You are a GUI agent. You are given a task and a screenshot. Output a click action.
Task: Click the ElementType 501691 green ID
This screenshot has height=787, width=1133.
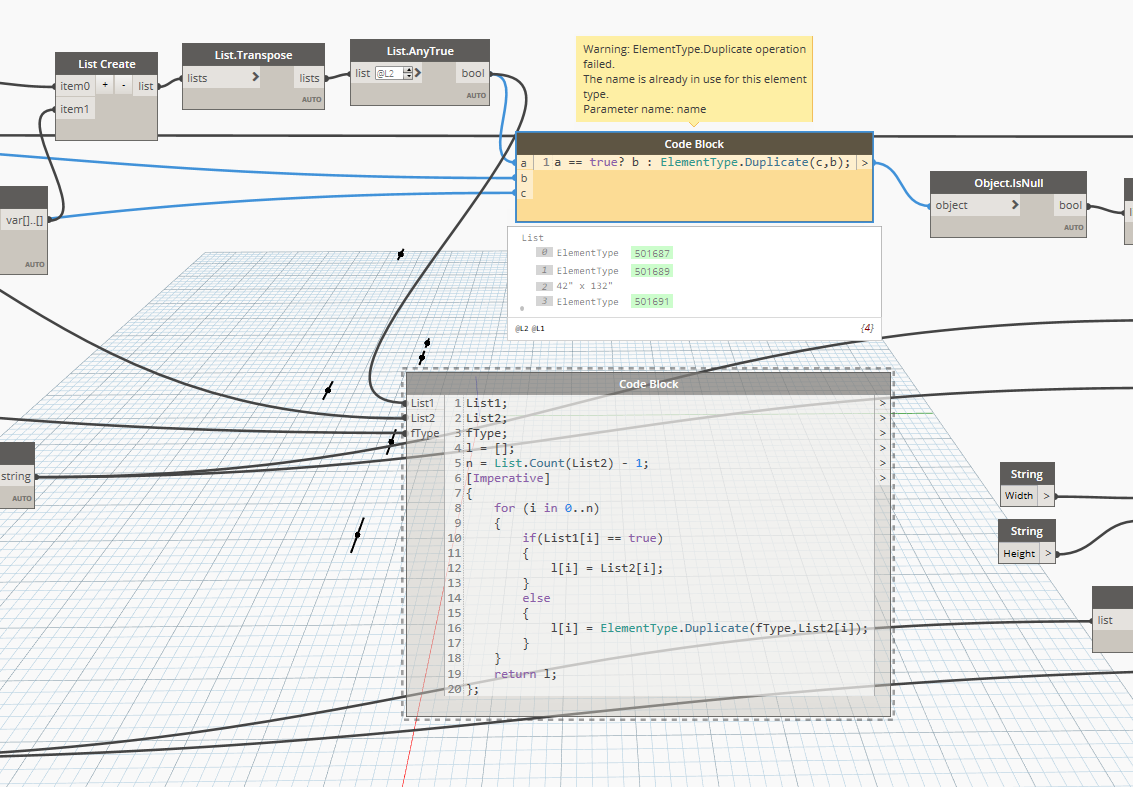[651, 301]
